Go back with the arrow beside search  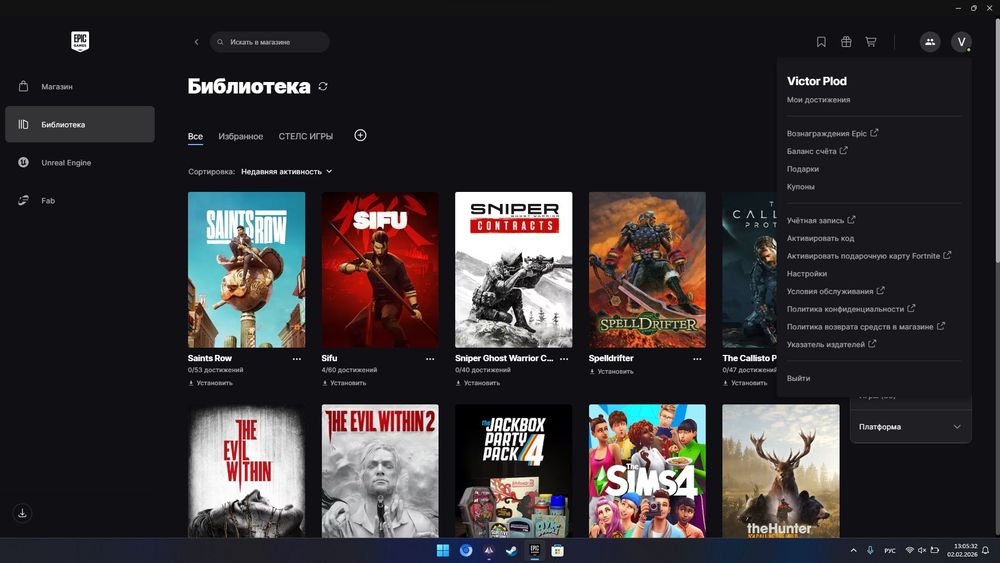(x=196, y=42)
